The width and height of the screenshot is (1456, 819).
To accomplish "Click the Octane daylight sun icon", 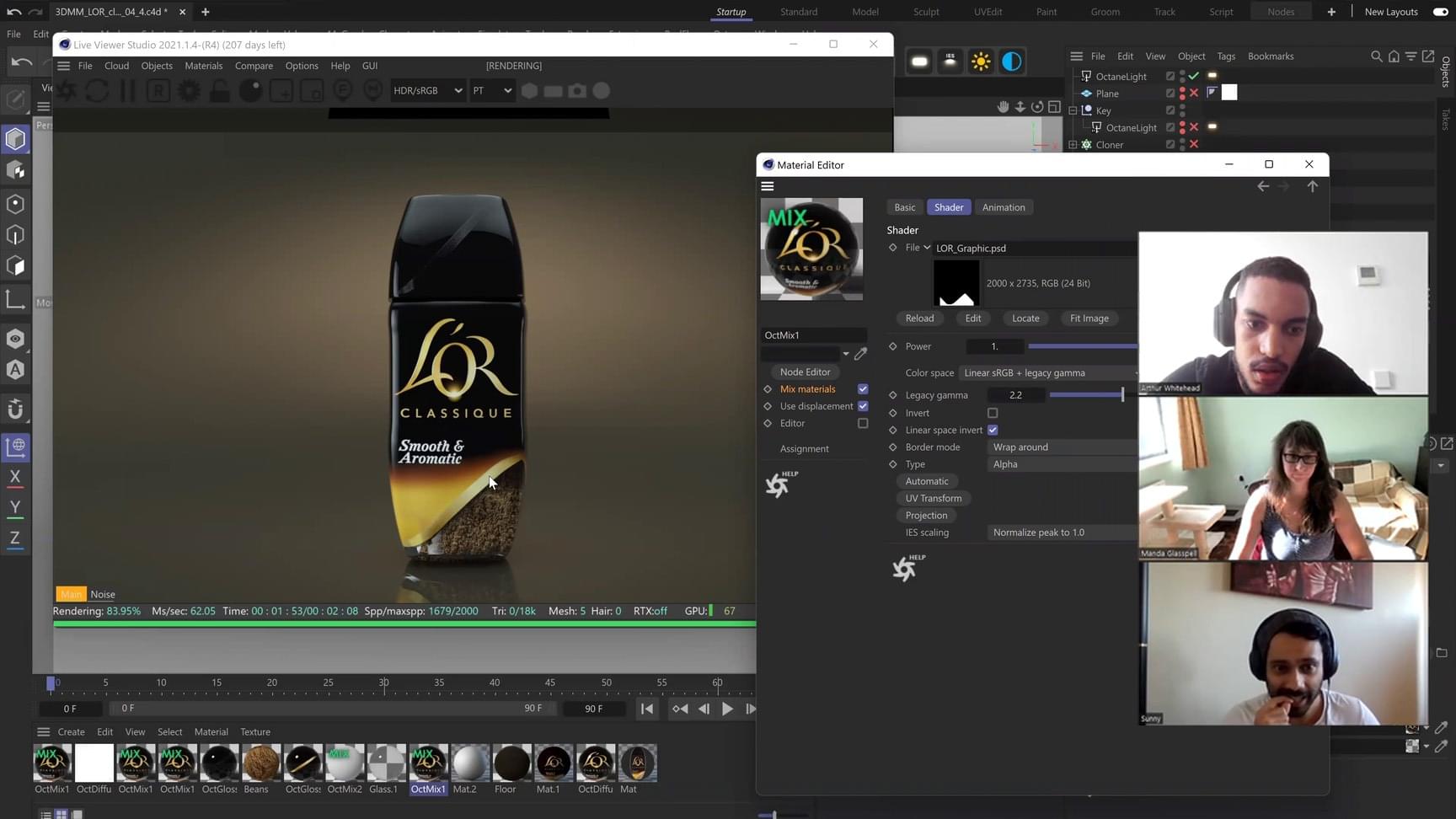I will [x=981, y=62].
